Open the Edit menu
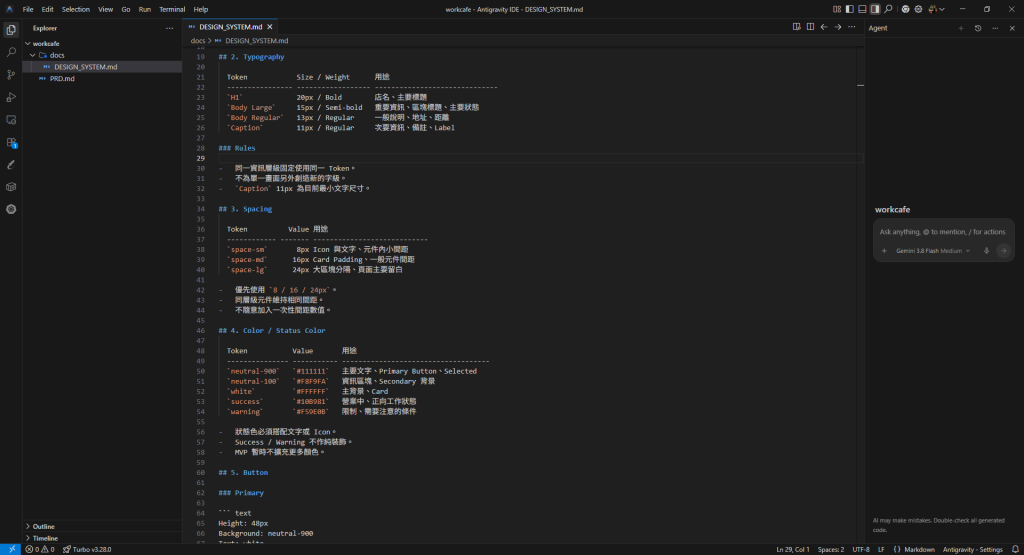This screenshot has width=1024, height=555. (x=48, y=9)
